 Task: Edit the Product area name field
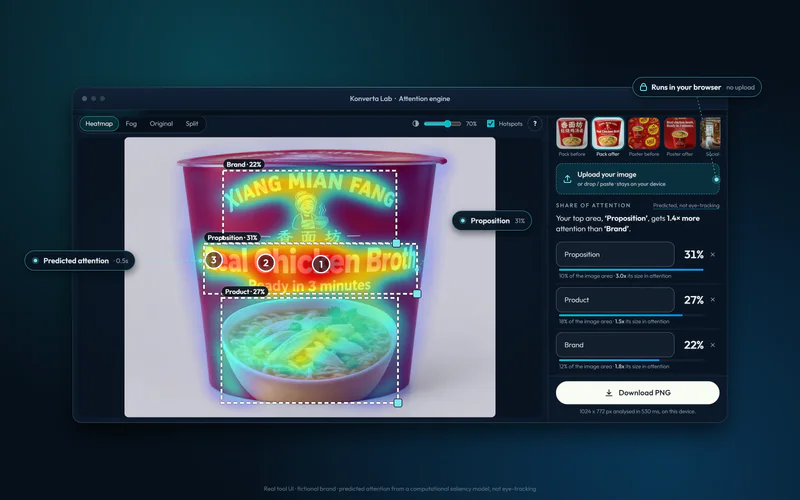pos(615,299)
